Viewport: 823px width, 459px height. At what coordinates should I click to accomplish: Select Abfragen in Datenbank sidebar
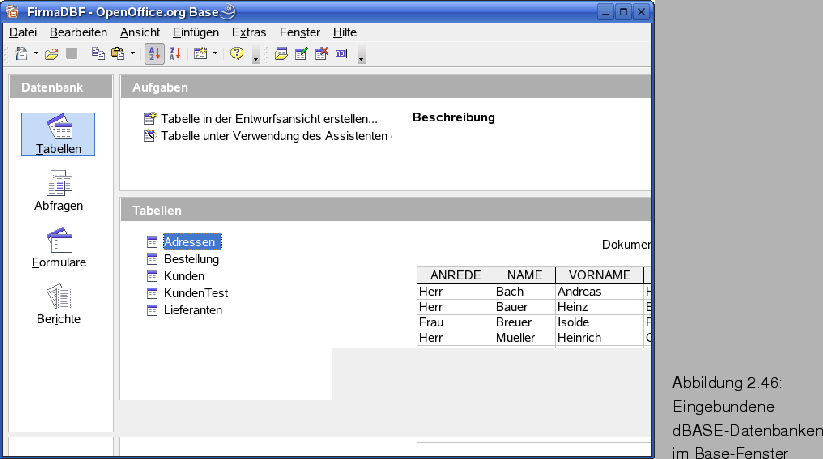58,191
